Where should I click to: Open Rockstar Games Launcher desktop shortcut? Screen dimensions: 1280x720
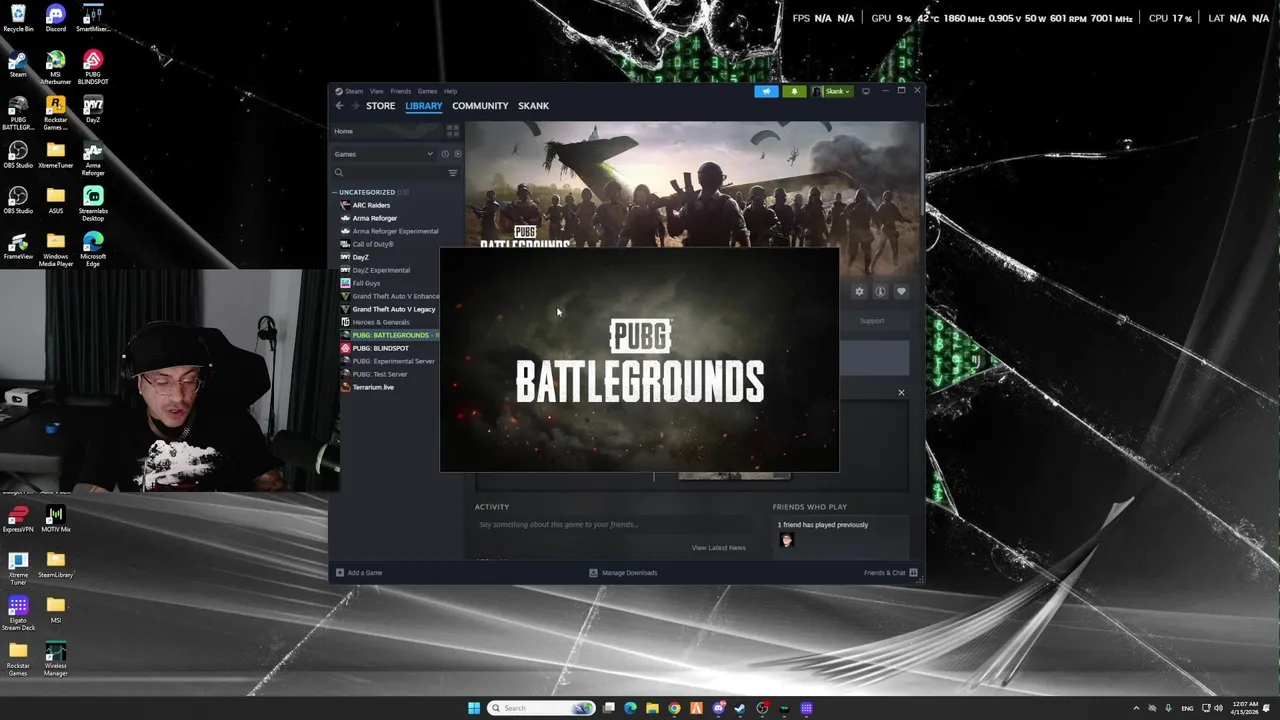[56, 112]
